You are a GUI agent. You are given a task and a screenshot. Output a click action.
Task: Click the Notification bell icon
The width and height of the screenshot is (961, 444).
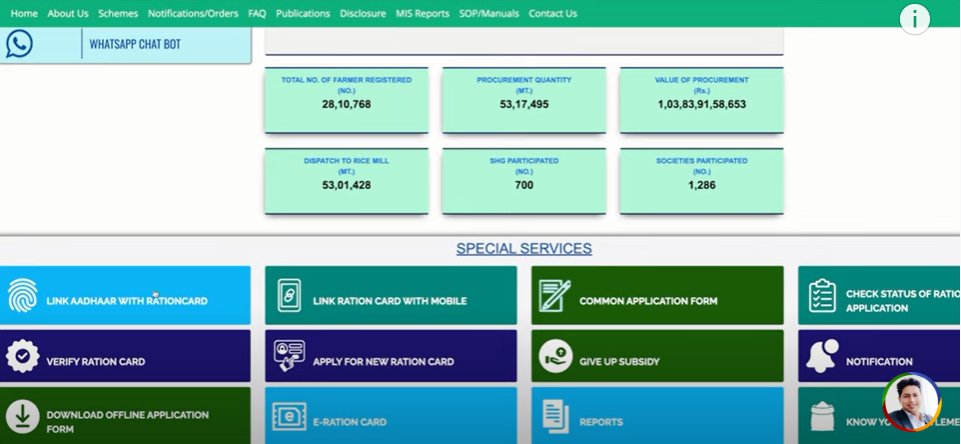click(822, 357)
